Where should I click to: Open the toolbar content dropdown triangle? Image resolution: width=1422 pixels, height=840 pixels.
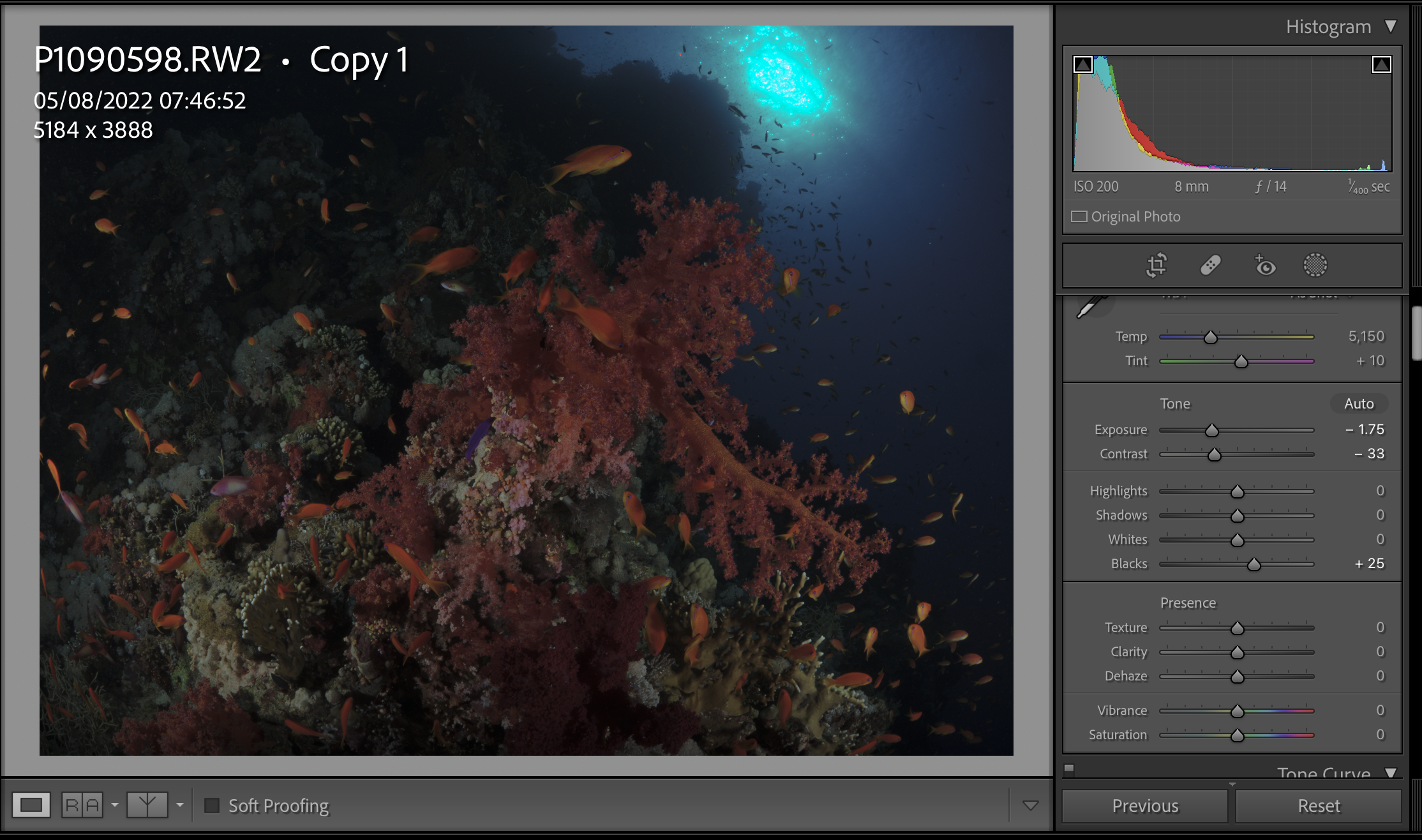[x=1030, y=805]
